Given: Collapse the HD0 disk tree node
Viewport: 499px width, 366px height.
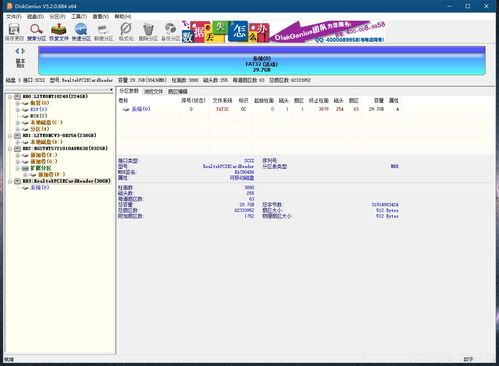Looking at the screenshot, I should (x=10, y=97).
